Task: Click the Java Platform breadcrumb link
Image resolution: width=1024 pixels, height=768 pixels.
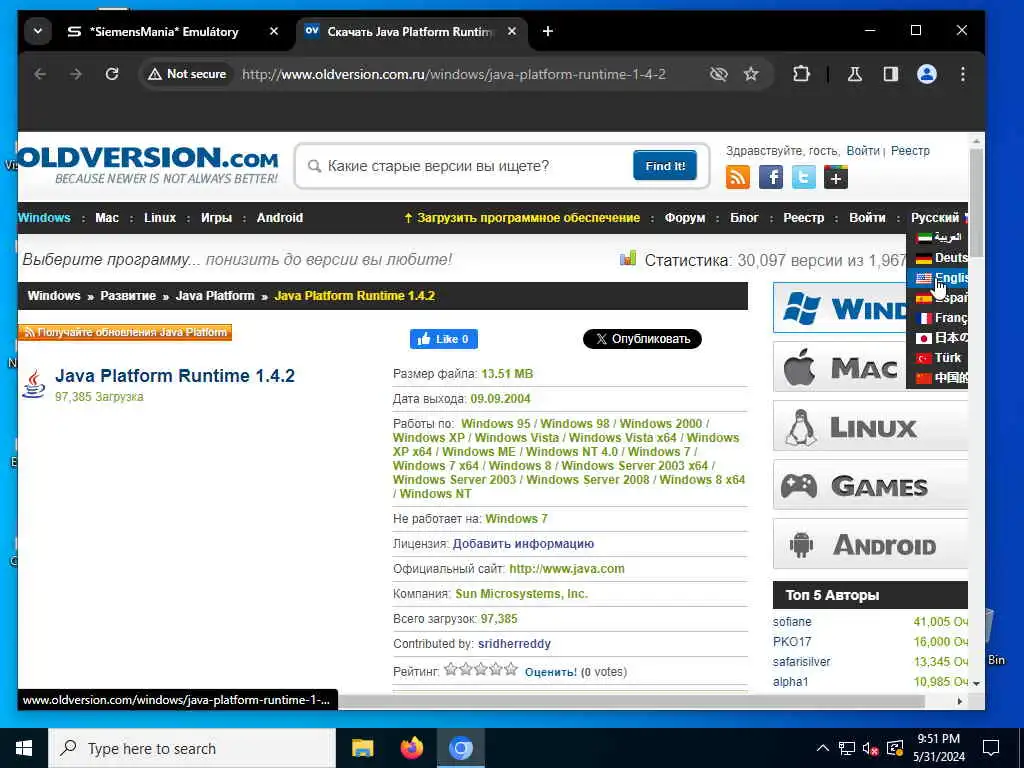Action: point(215,296)
